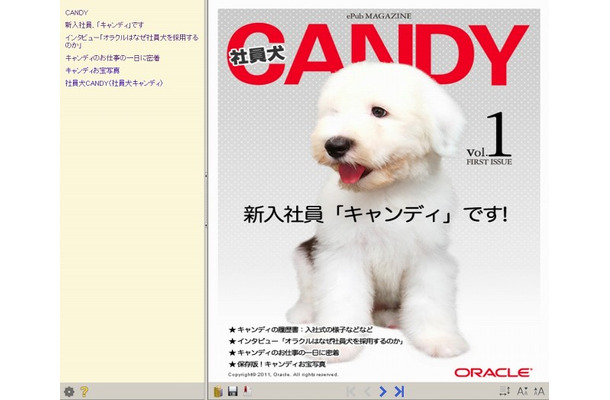Click the splitter between contents and page
The image size is (610, 400).
[206, 200]
